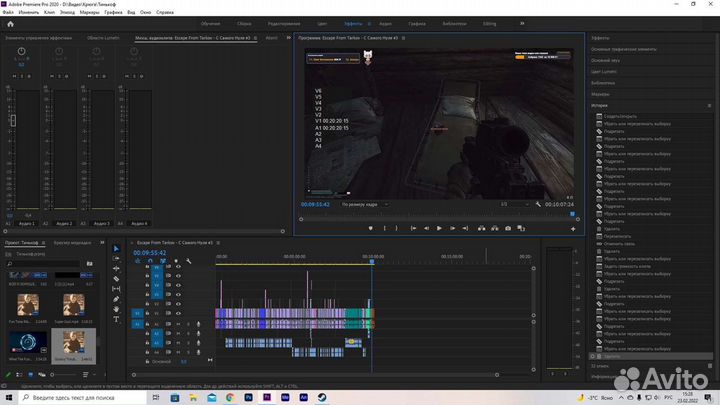Open the Цвет Lumetri panel
Image resolution: width=720 pixels, height=405 pixels.
[x=603, y=72]
